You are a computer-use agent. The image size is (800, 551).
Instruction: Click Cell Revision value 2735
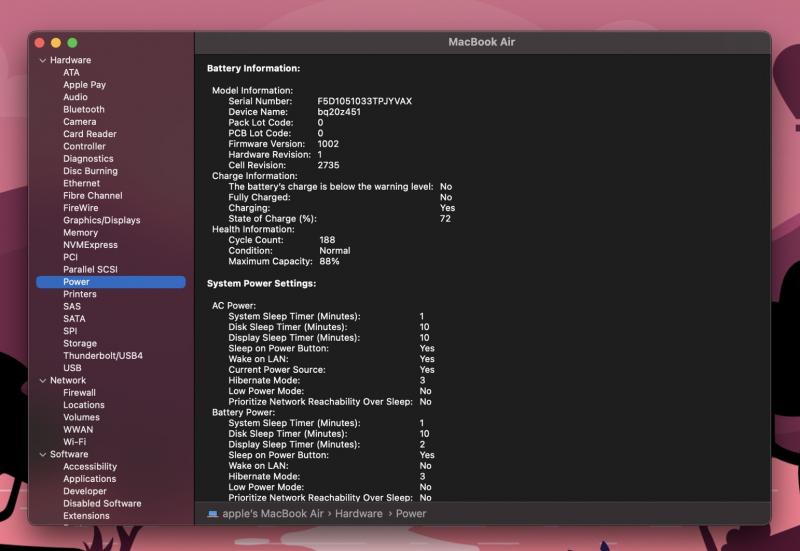point(328,165)
